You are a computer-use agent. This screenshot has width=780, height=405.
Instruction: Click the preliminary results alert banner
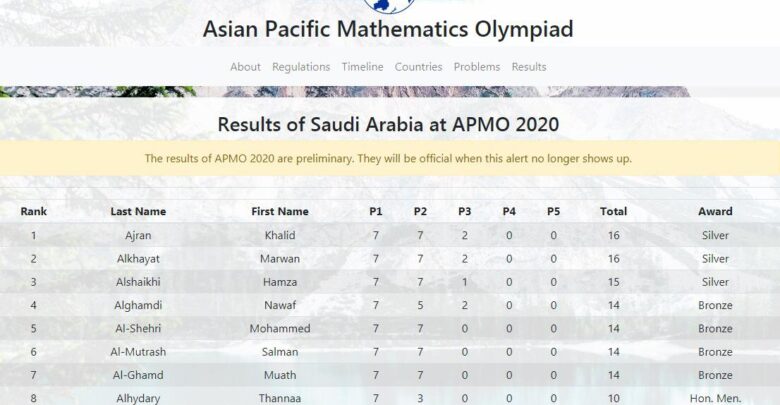[390, 158]
